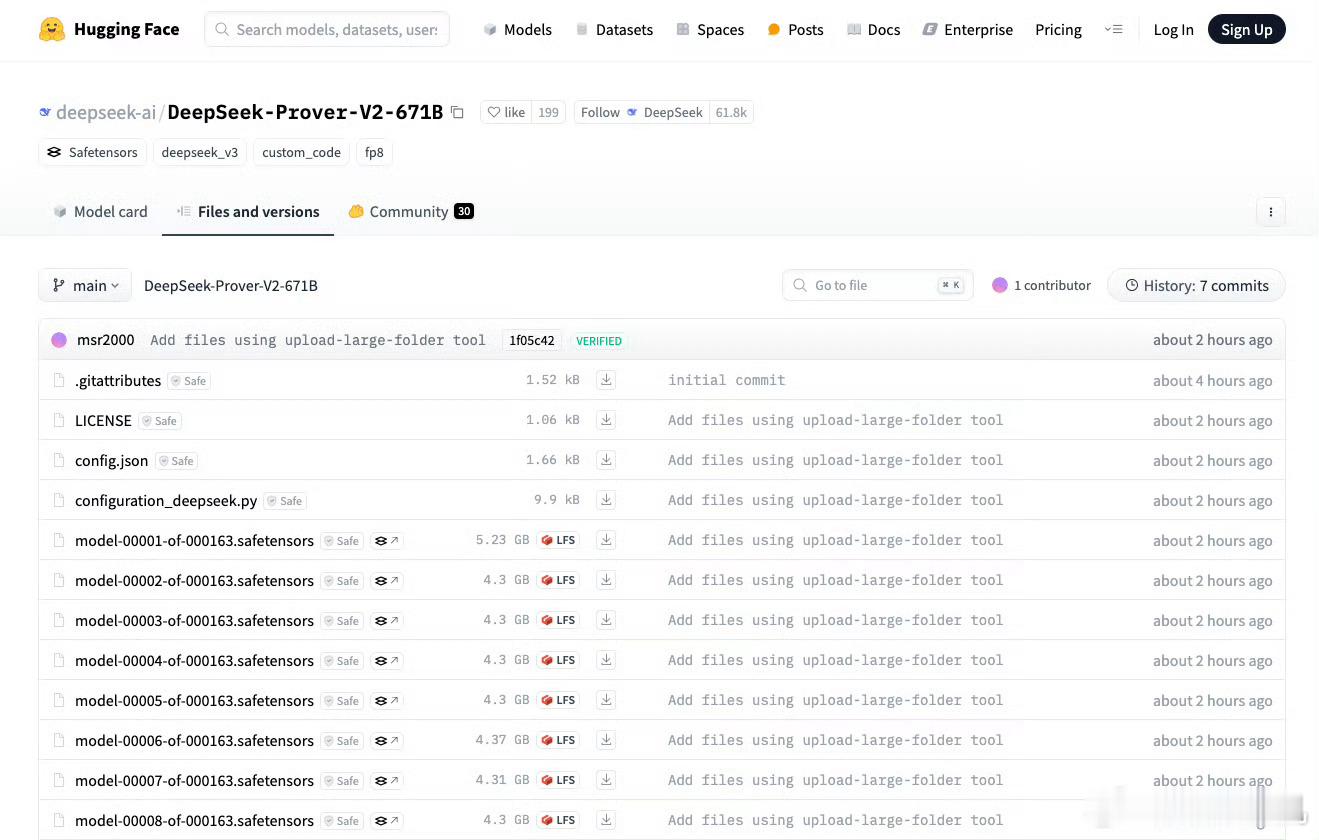This screenshot has height=840, width=1319.
Task: Click LFS badge on model-00001 row
Action: [x=558, y=540]
